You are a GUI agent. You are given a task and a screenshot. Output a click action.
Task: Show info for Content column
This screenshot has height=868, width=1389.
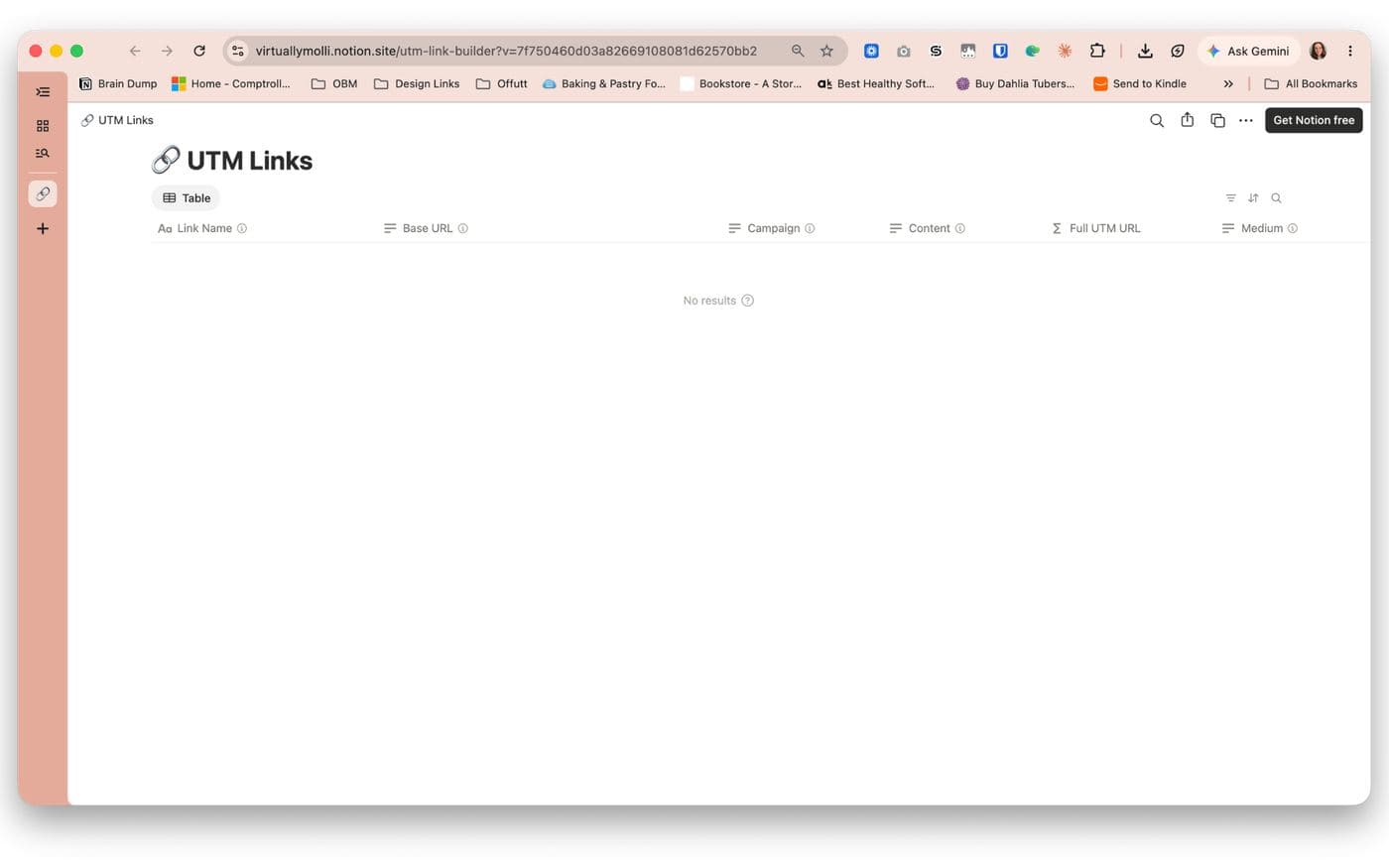(960, 229)
